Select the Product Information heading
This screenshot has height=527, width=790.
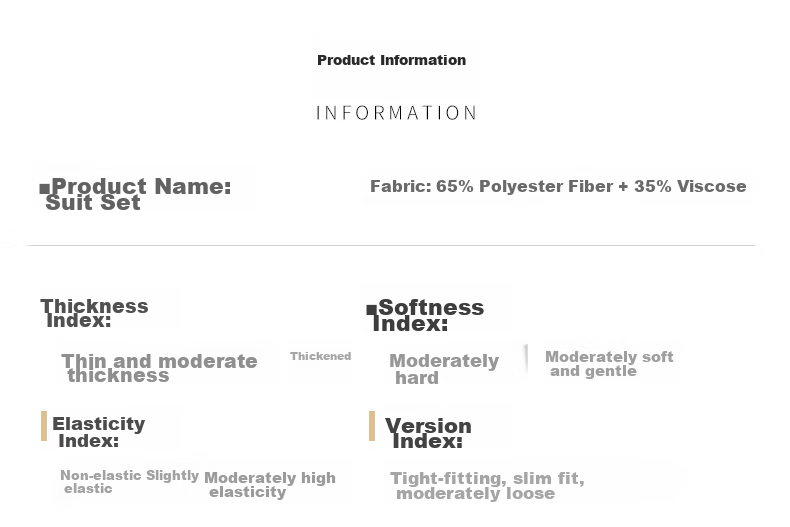(391, 60)
